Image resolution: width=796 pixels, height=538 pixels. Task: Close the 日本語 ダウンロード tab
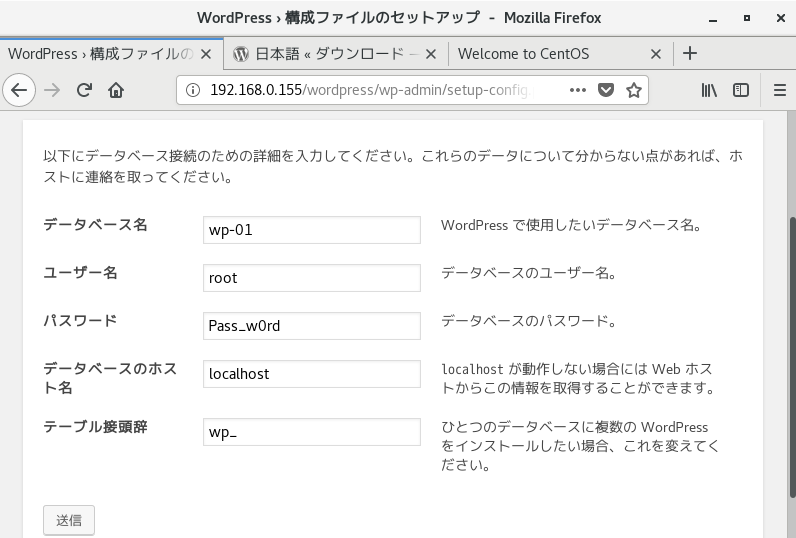pyautogui.click(x=430, y=54)
